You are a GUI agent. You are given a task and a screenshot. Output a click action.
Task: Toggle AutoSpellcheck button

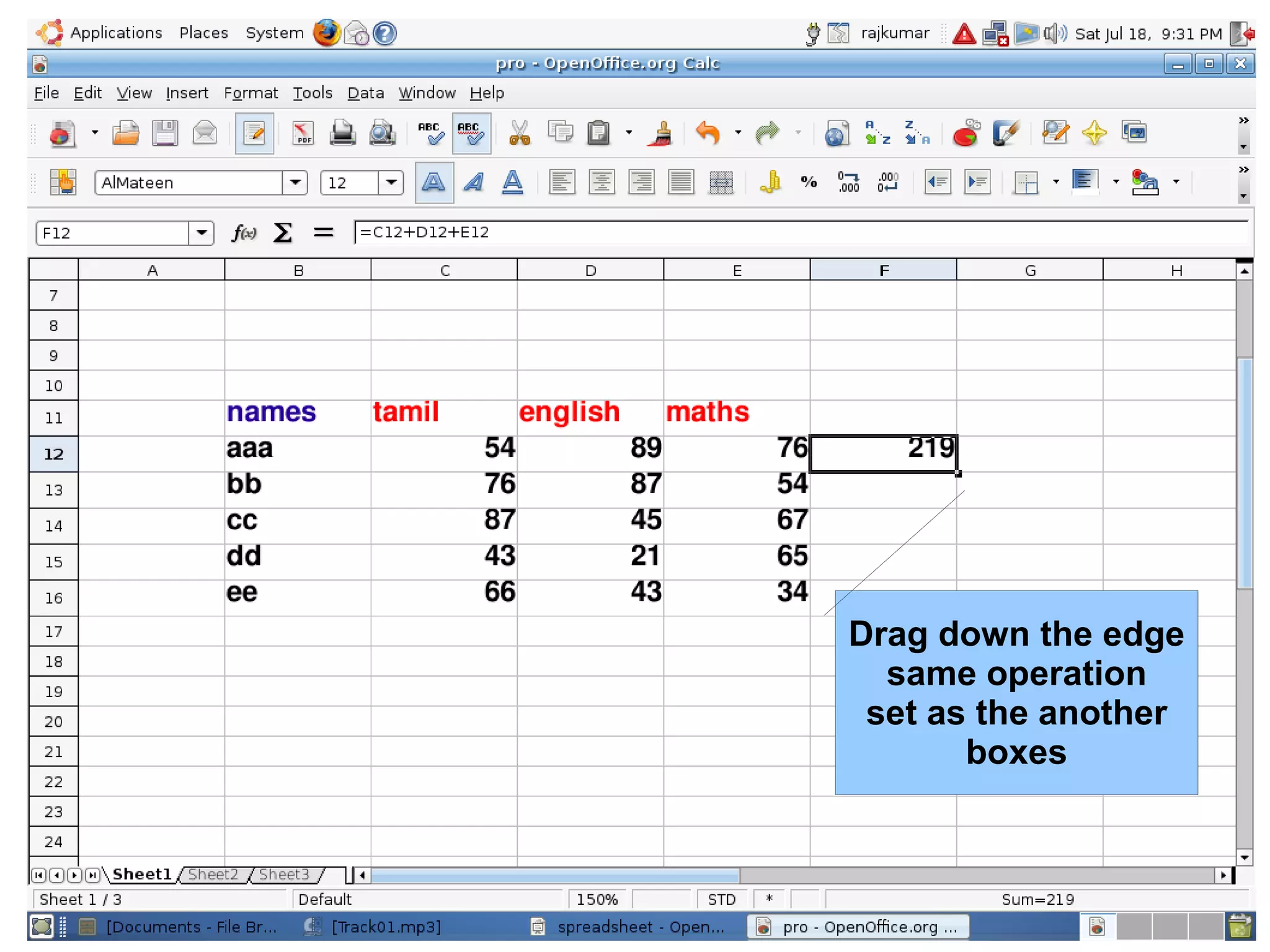471,133
